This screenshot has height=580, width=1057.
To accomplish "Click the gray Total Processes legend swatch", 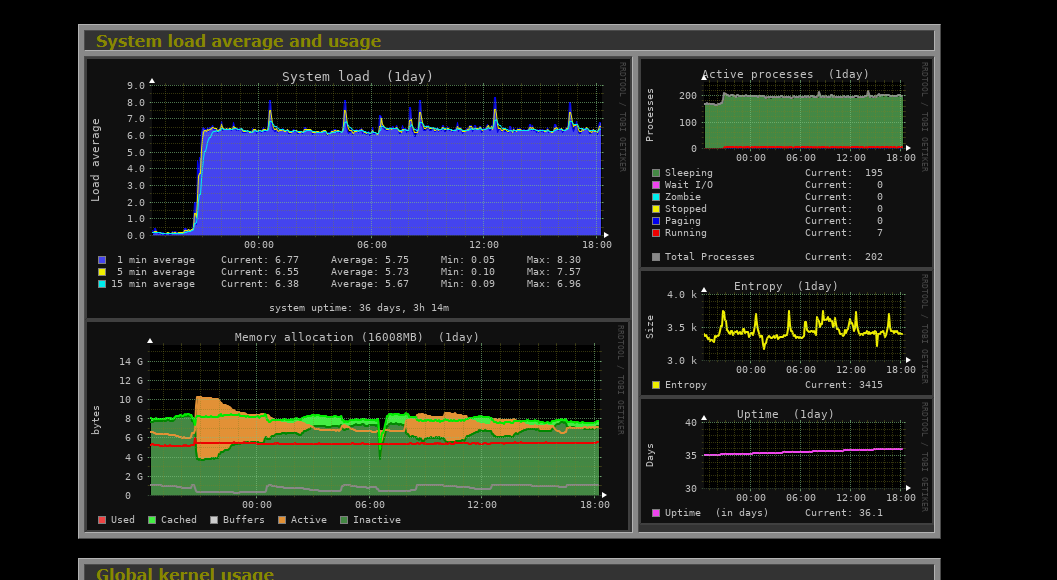I will pos(656,257).
